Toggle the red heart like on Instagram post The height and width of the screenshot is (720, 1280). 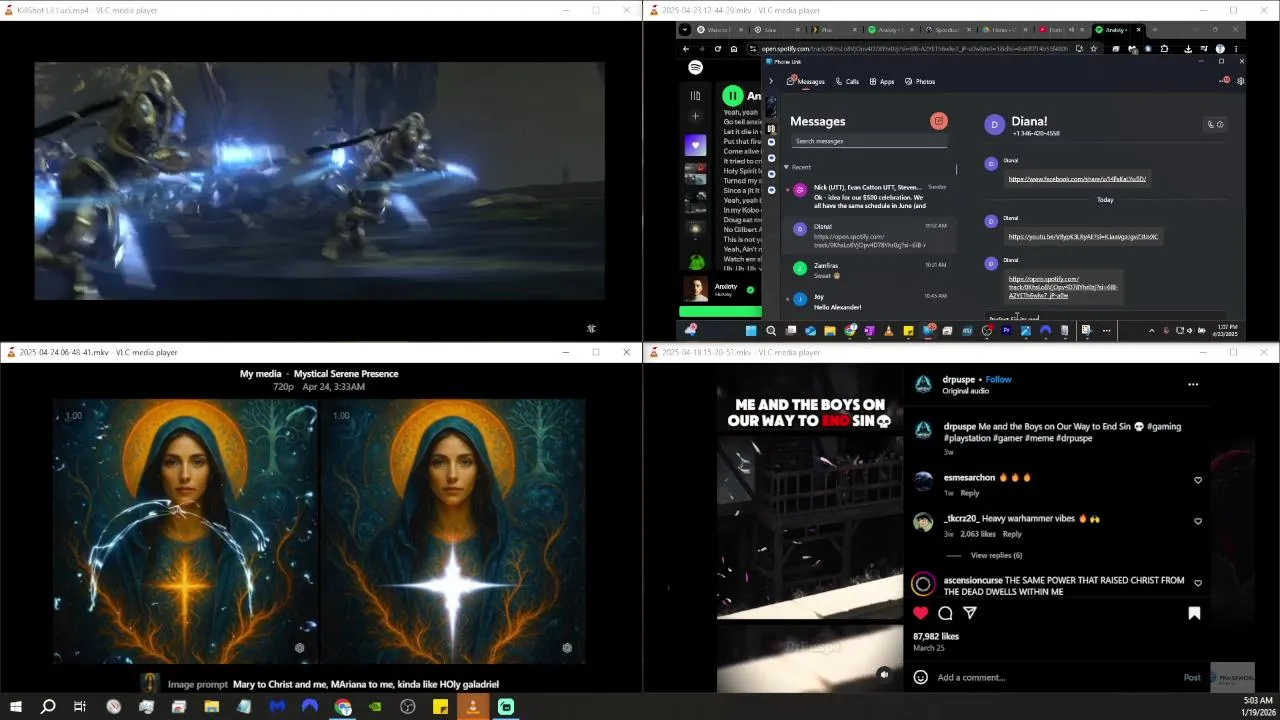pyautogui.click(x=920, y=613)
